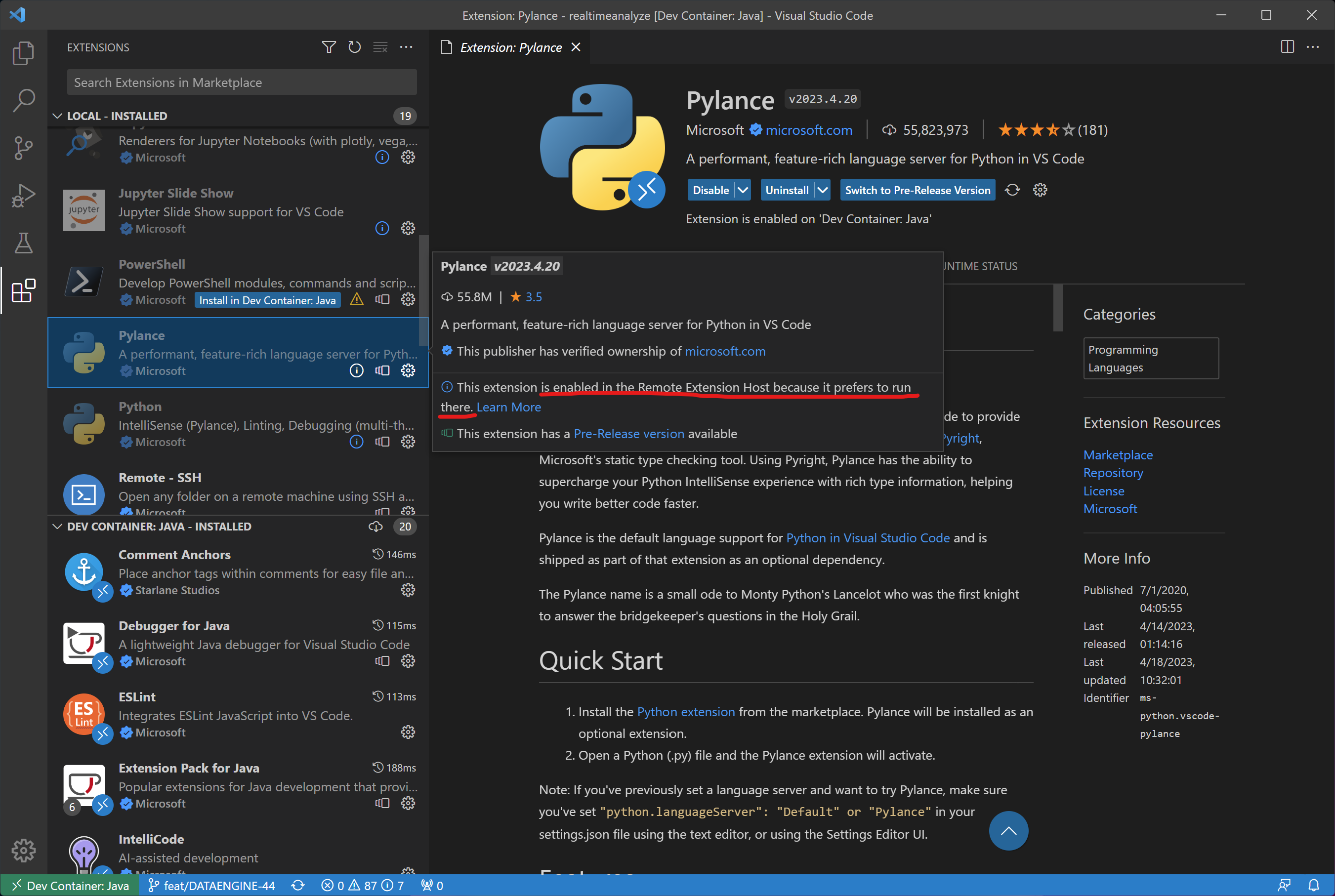Viewport: 1335px width, 896px height.
Task: Select the Runtime Status tab
Action: [x=981, y=266]
